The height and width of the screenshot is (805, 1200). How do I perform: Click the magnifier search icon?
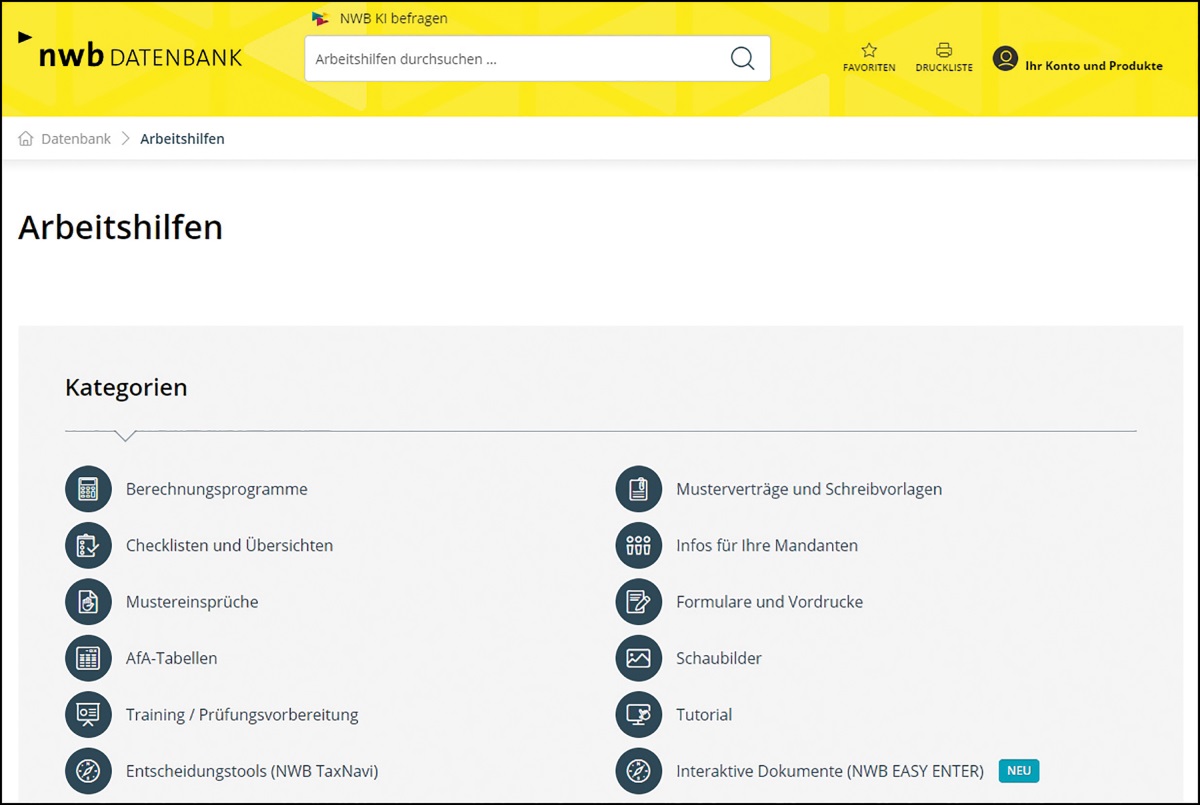coord(742,59)
